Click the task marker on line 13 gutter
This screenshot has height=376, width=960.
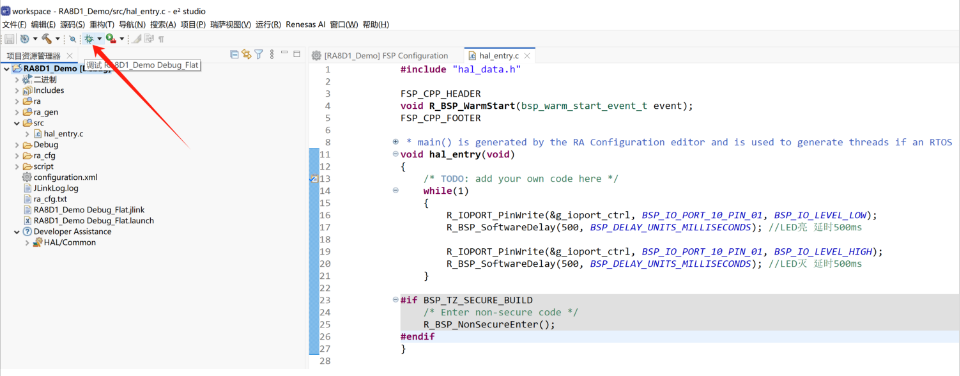coord(314,179)
